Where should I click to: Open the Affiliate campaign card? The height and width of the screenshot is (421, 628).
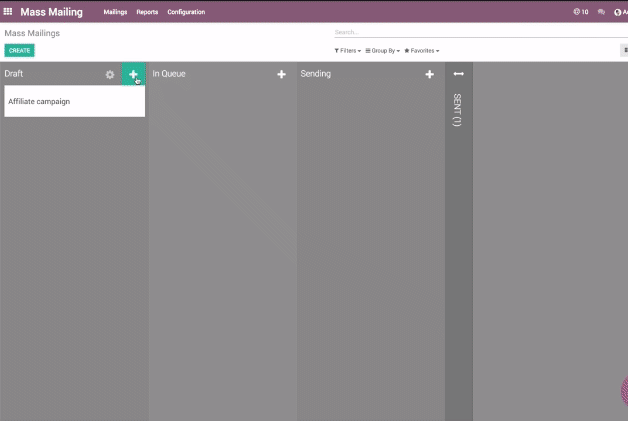pos(74,101)
